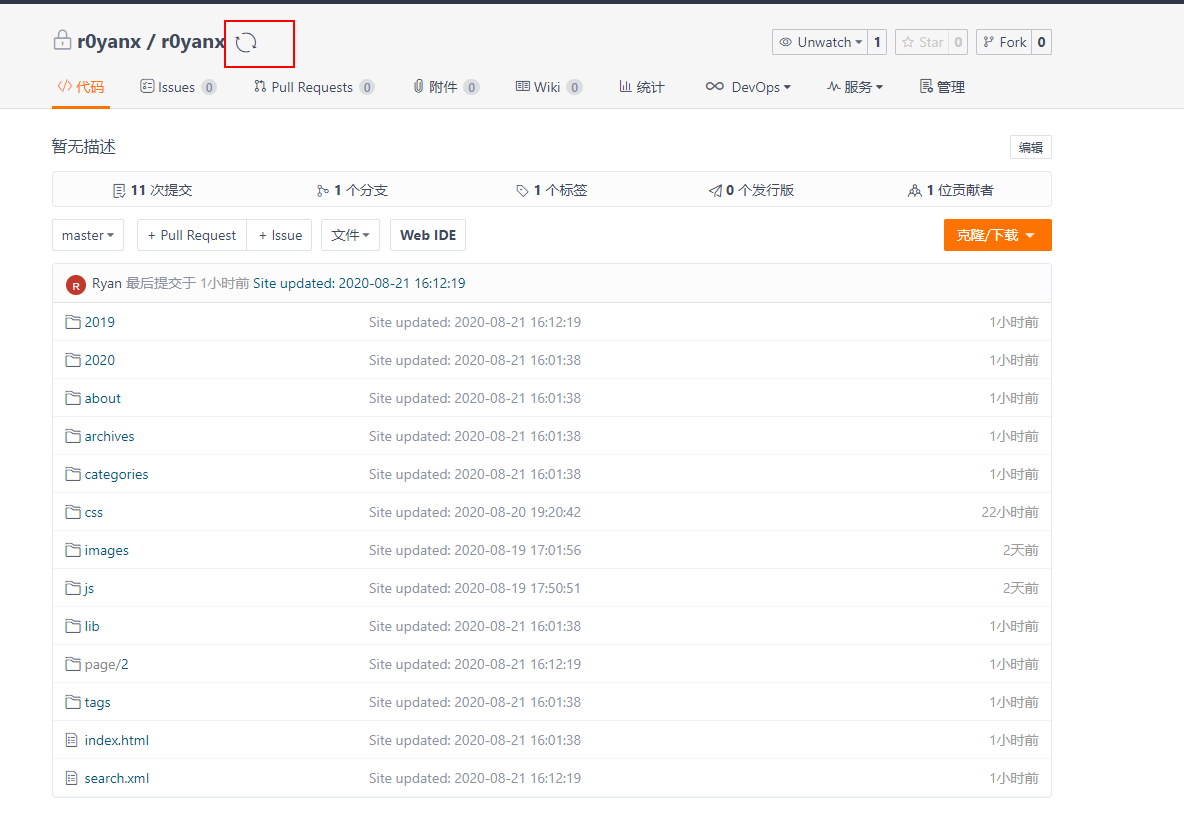Switch to the Issues tab
This screenshot has width=1184, height=816.
177,87
